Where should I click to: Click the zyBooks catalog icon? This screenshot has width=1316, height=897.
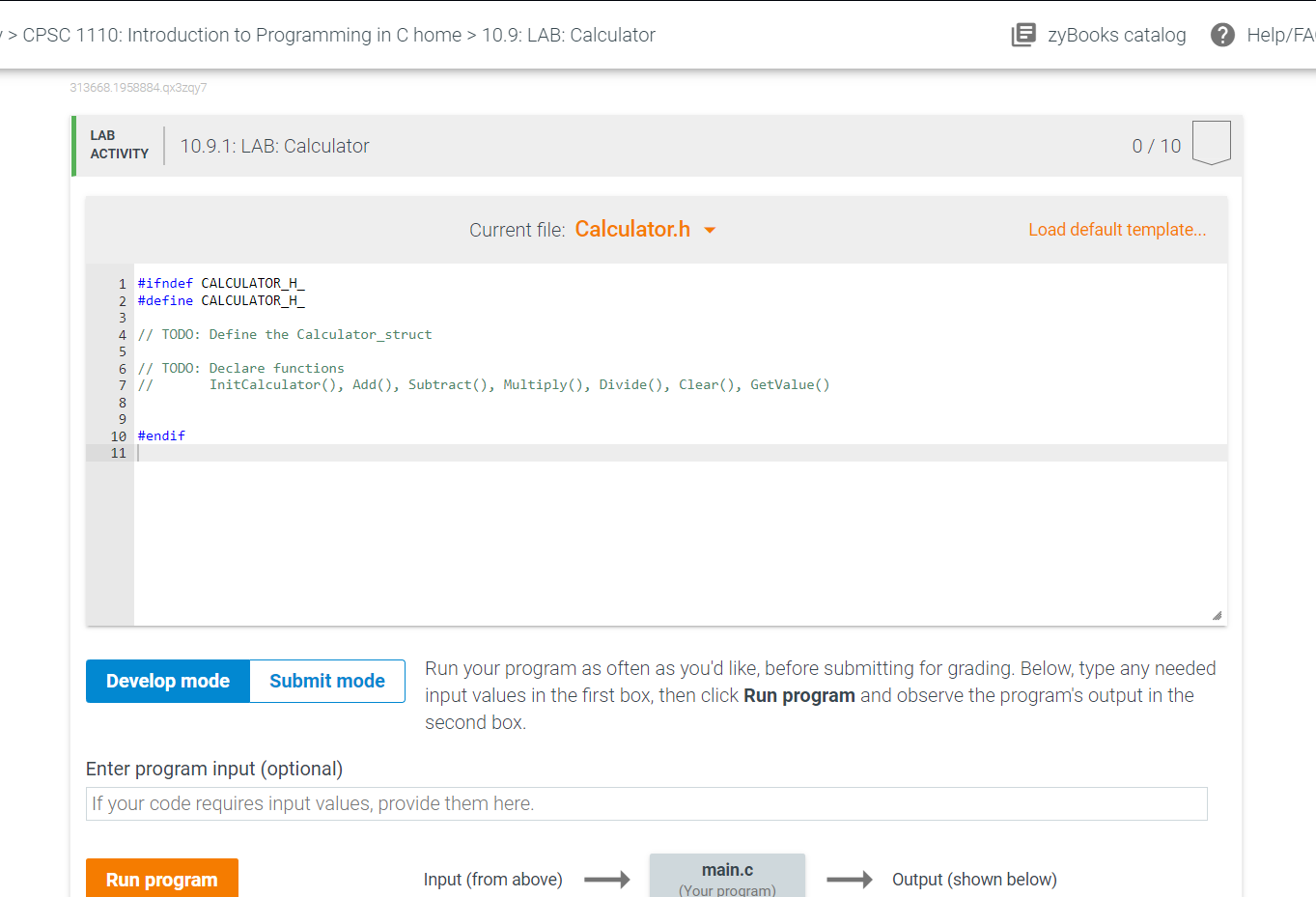[x=1022, y=34]
